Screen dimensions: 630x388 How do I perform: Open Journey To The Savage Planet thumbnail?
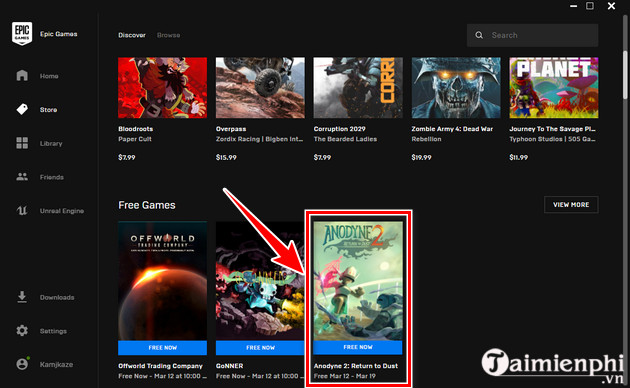pyautogui.click(x=554, y=88)
